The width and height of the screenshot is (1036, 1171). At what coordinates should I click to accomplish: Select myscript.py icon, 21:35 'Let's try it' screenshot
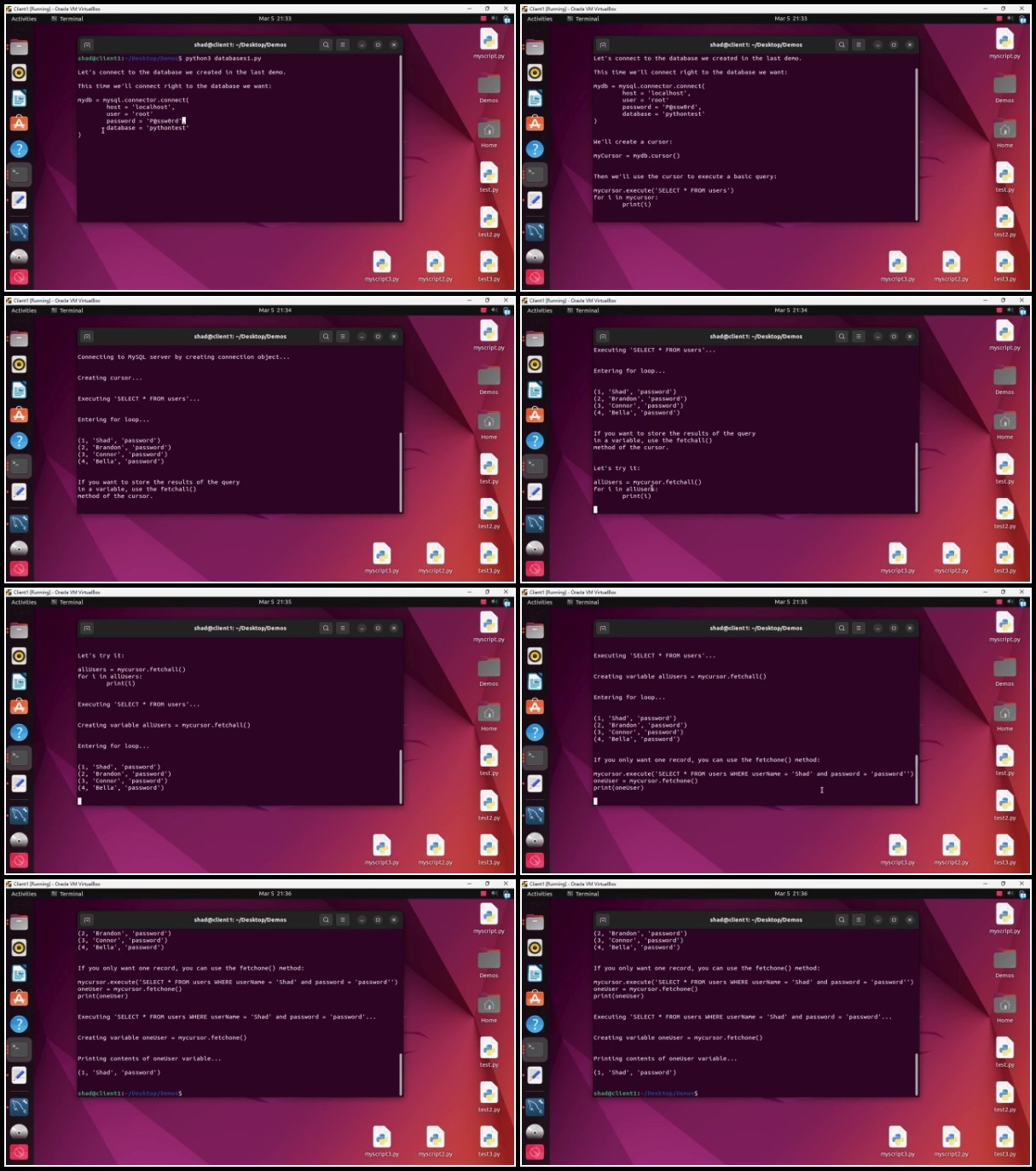[x=489, y=627]
